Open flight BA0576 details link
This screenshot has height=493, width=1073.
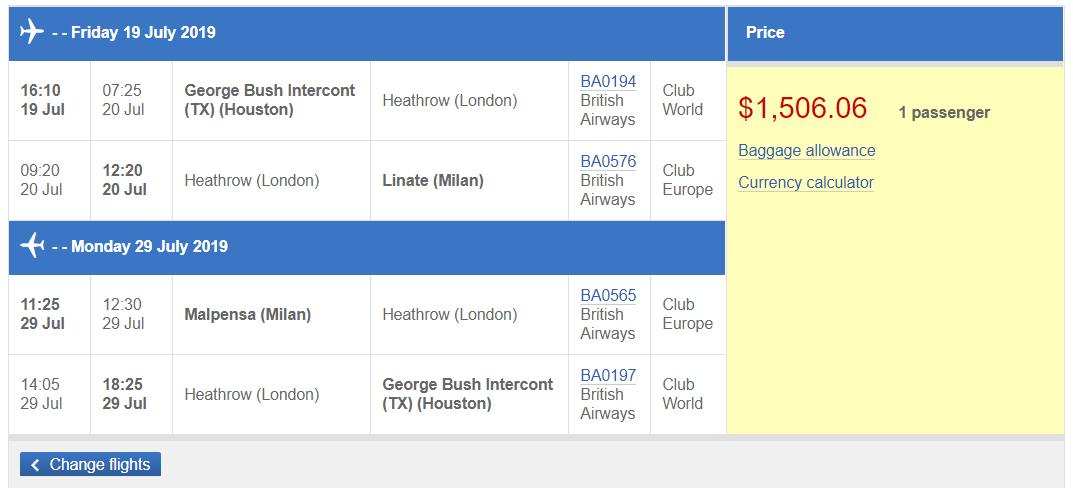coord(608,161)
